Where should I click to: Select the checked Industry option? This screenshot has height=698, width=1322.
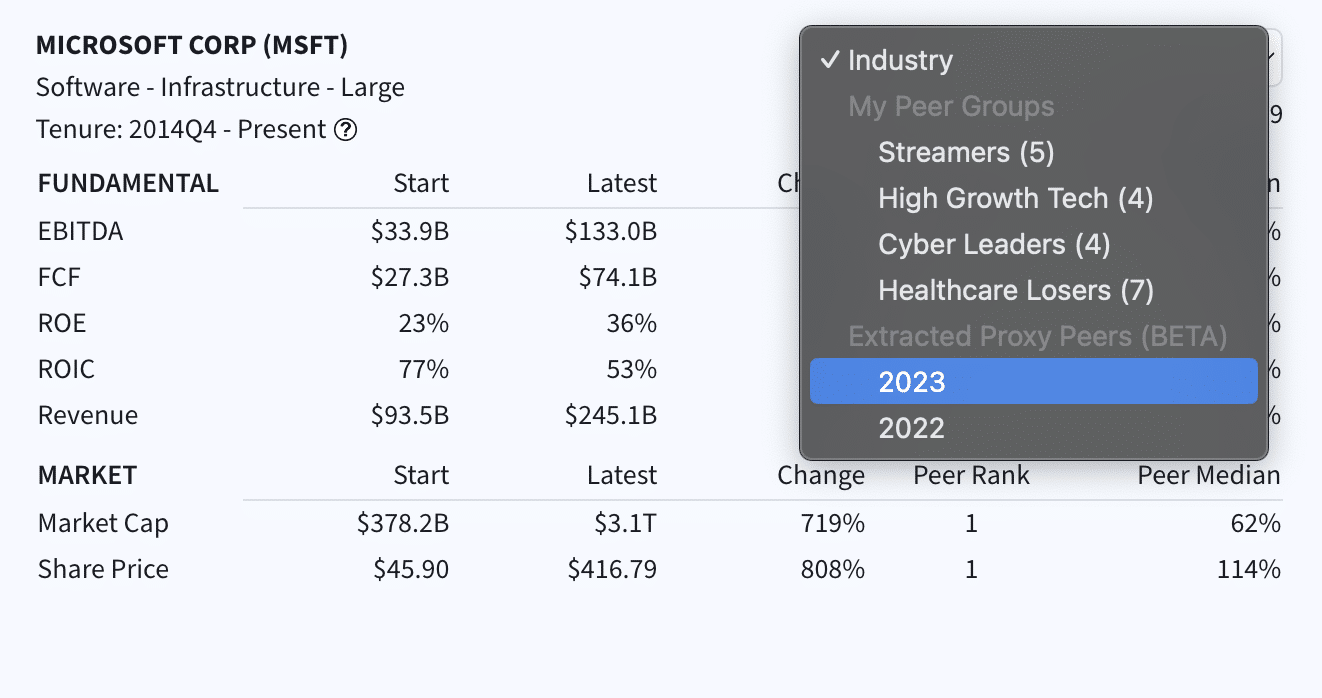(900, 60)
